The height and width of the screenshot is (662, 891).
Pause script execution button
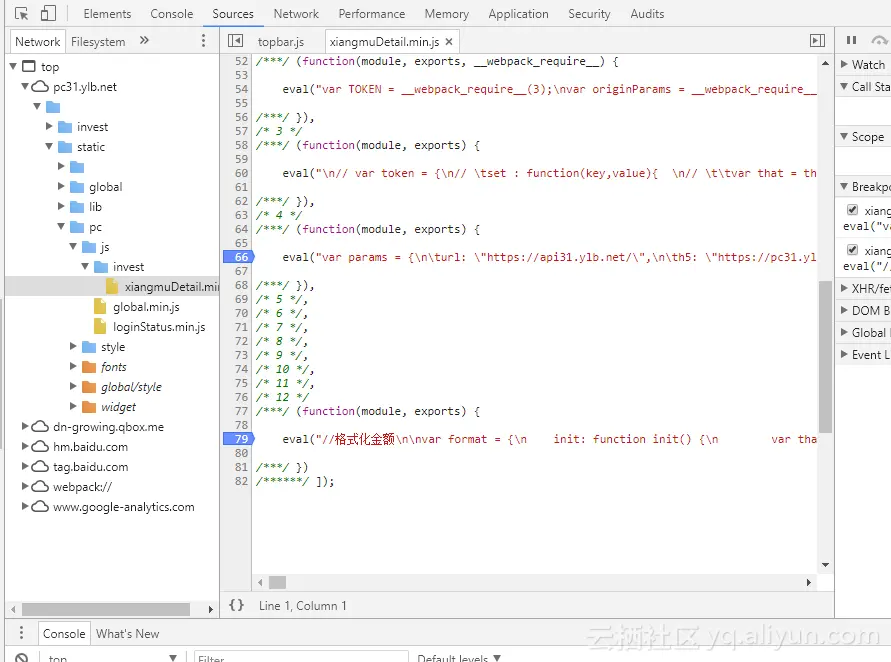851,40
